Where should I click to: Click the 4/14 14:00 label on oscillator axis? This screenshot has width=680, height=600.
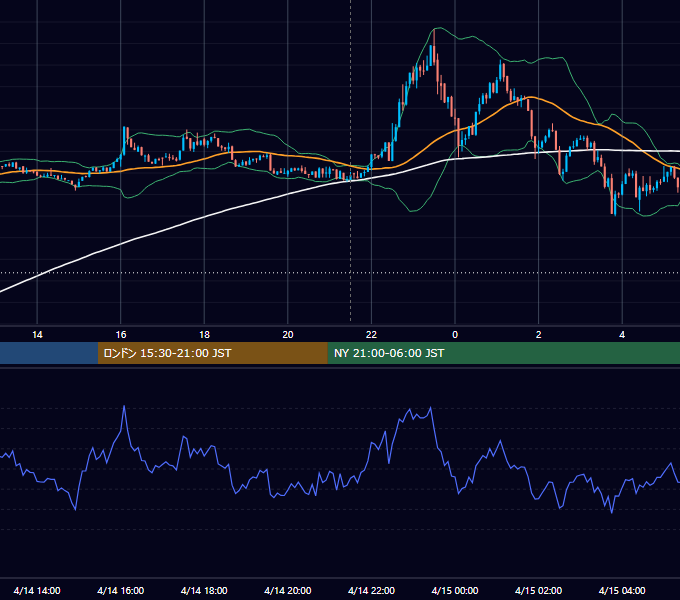[37, 590]
